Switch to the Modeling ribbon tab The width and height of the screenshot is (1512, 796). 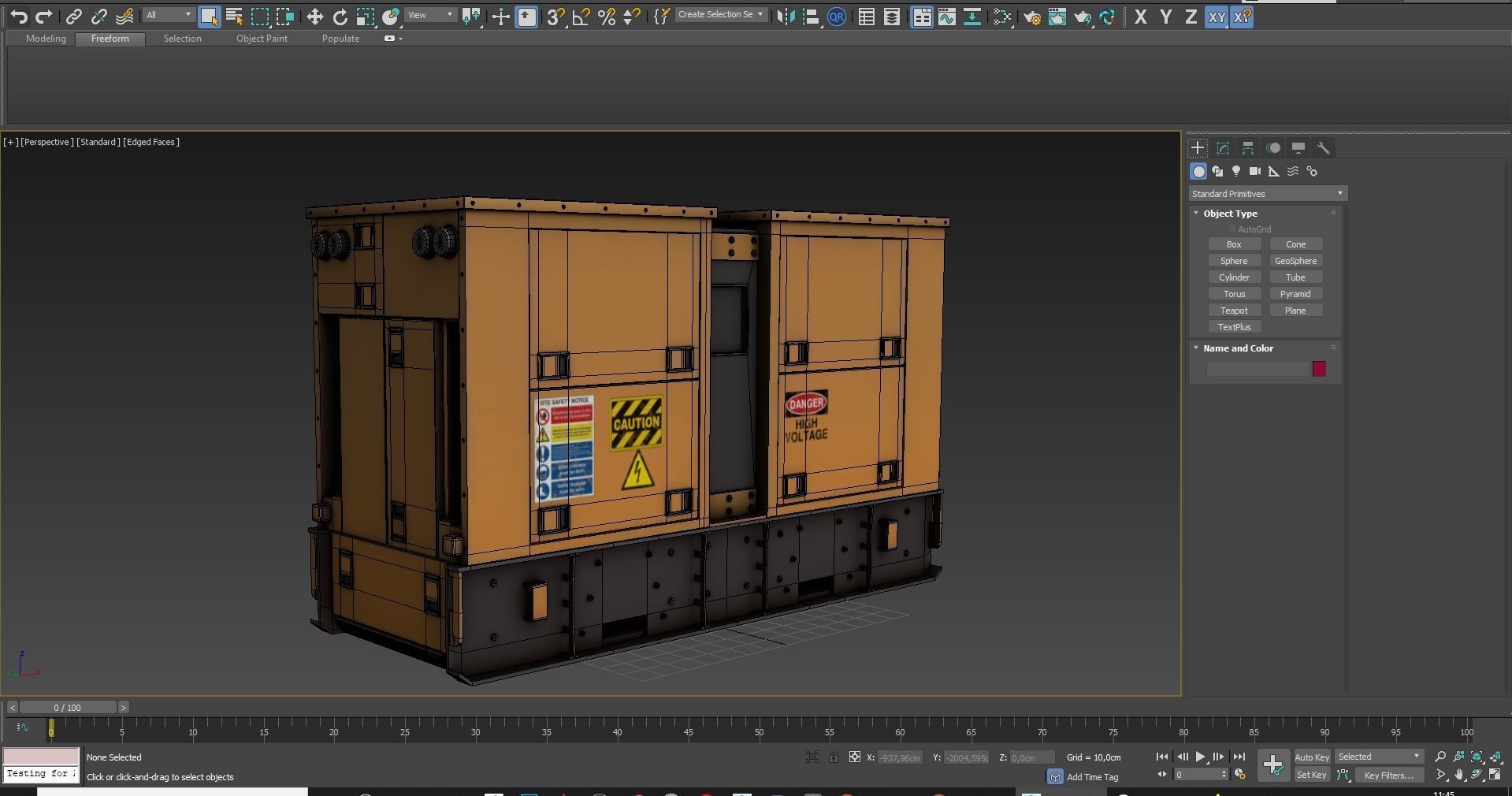coord(46,39)
